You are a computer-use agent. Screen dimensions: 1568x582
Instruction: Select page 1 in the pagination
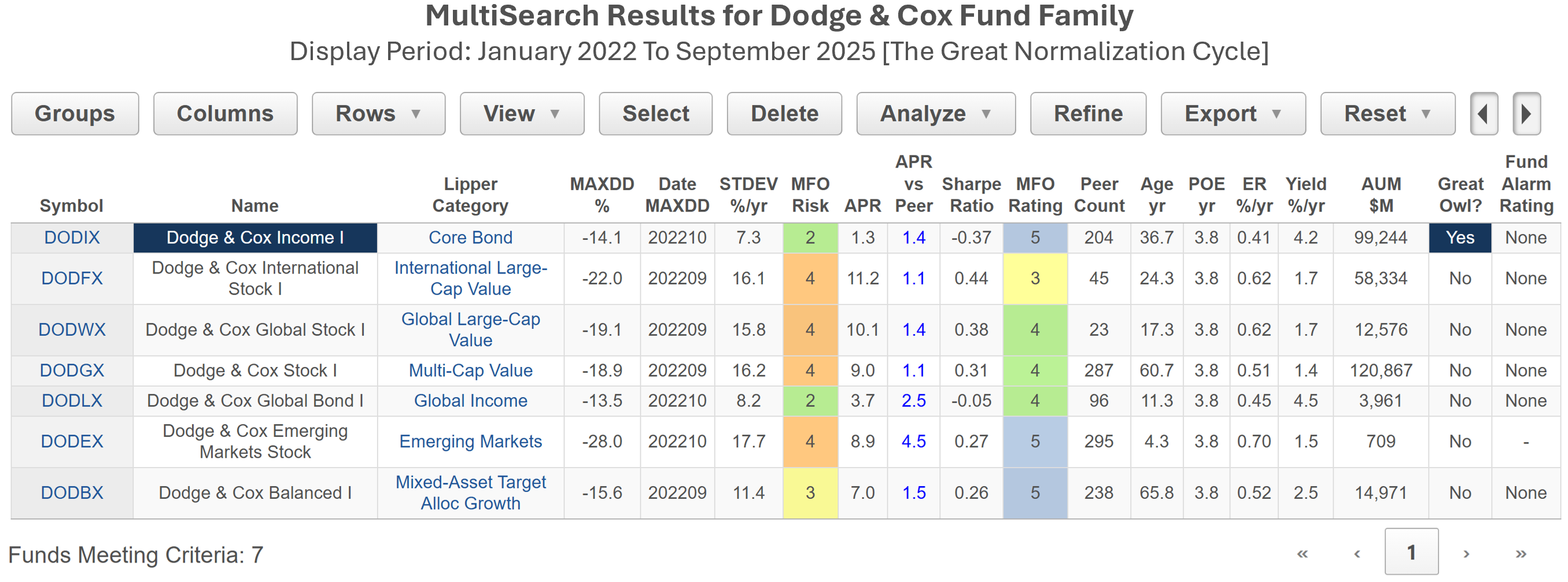(1411, 551)
